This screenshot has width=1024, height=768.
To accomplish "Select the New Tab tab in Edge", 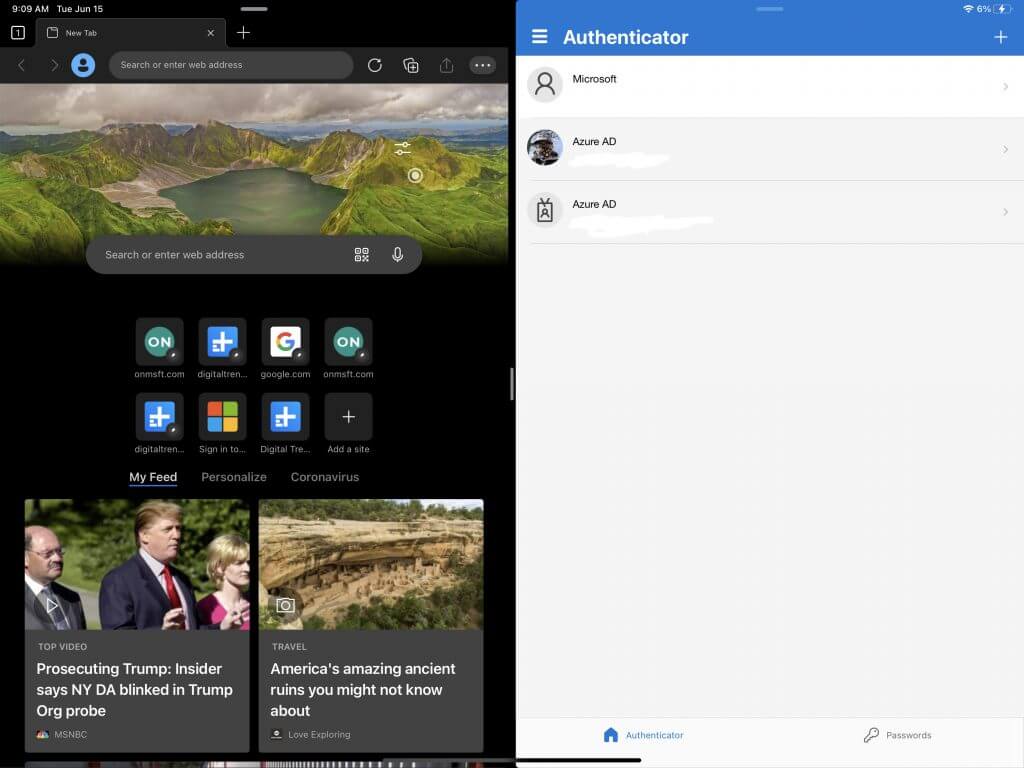I will point(131,33).
